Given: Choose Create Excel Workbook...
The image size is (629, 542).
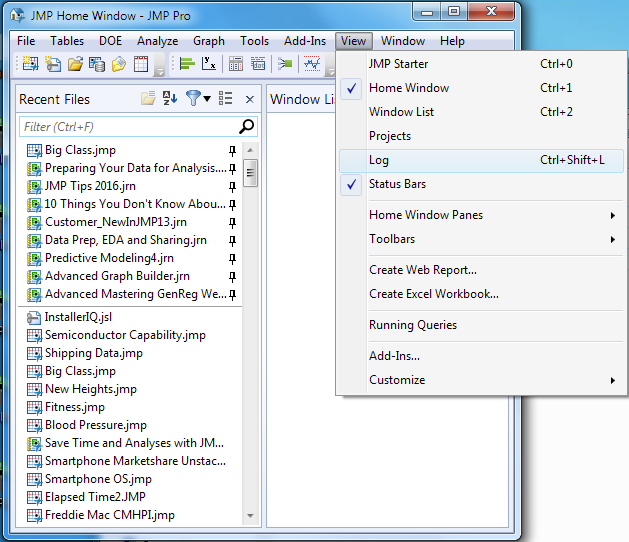Looking at the screenshot, I should 481,294.
